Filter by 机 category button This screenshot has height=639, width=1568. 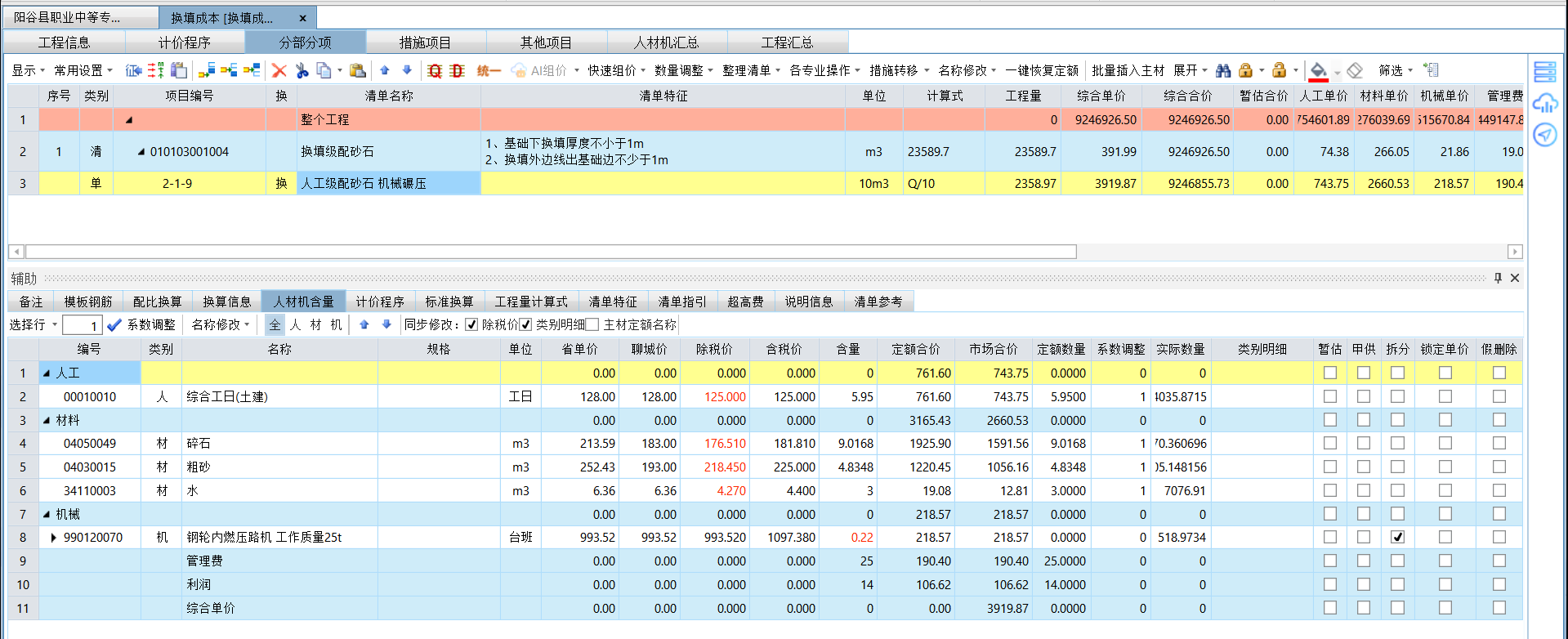coord(337,325)
